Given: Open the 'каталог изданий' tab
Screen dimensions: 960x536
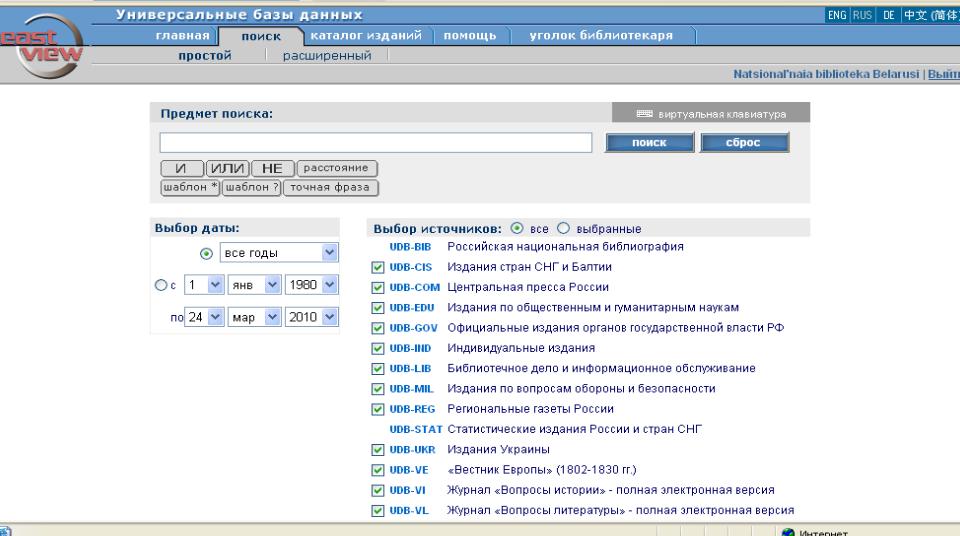Looking at the screenshot, I should point(366,36).
